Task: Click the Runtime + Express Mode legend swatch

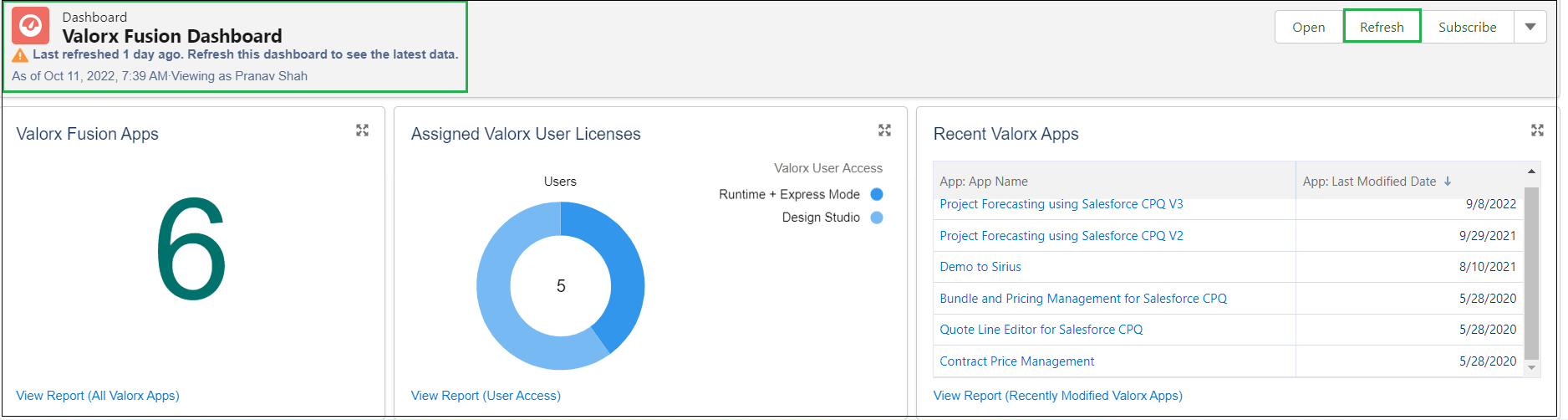Action: [877, 194]
